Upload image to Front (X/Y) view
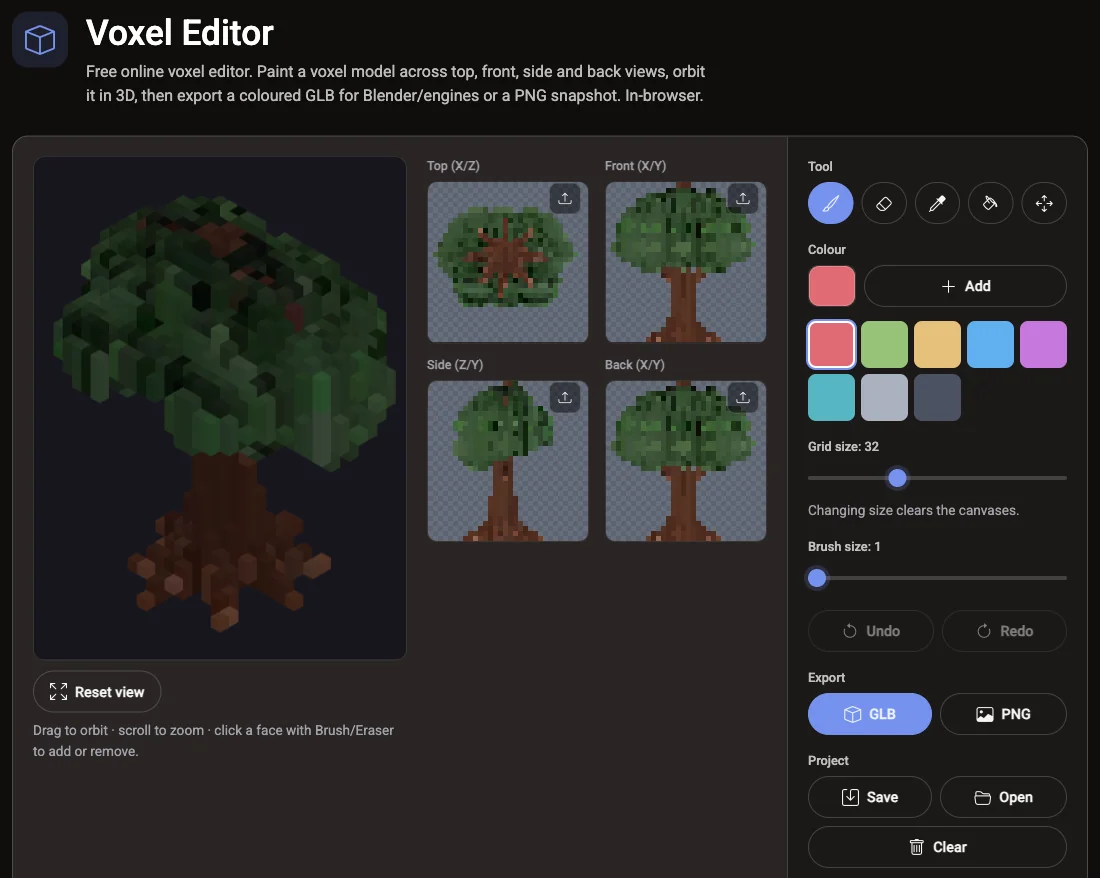Screen dimensions: 1100x878 pyautogui.click(x=743, y=198)
